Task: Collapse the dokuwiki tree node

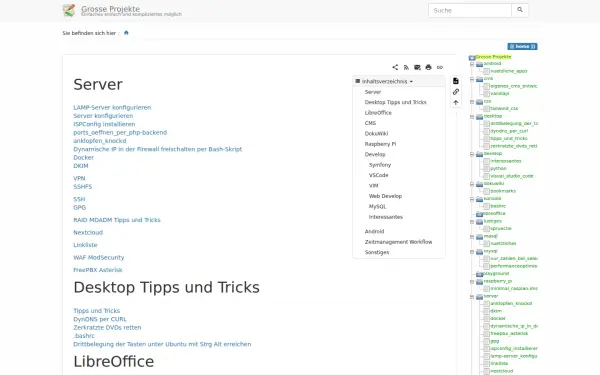Action: click(472, 184)
